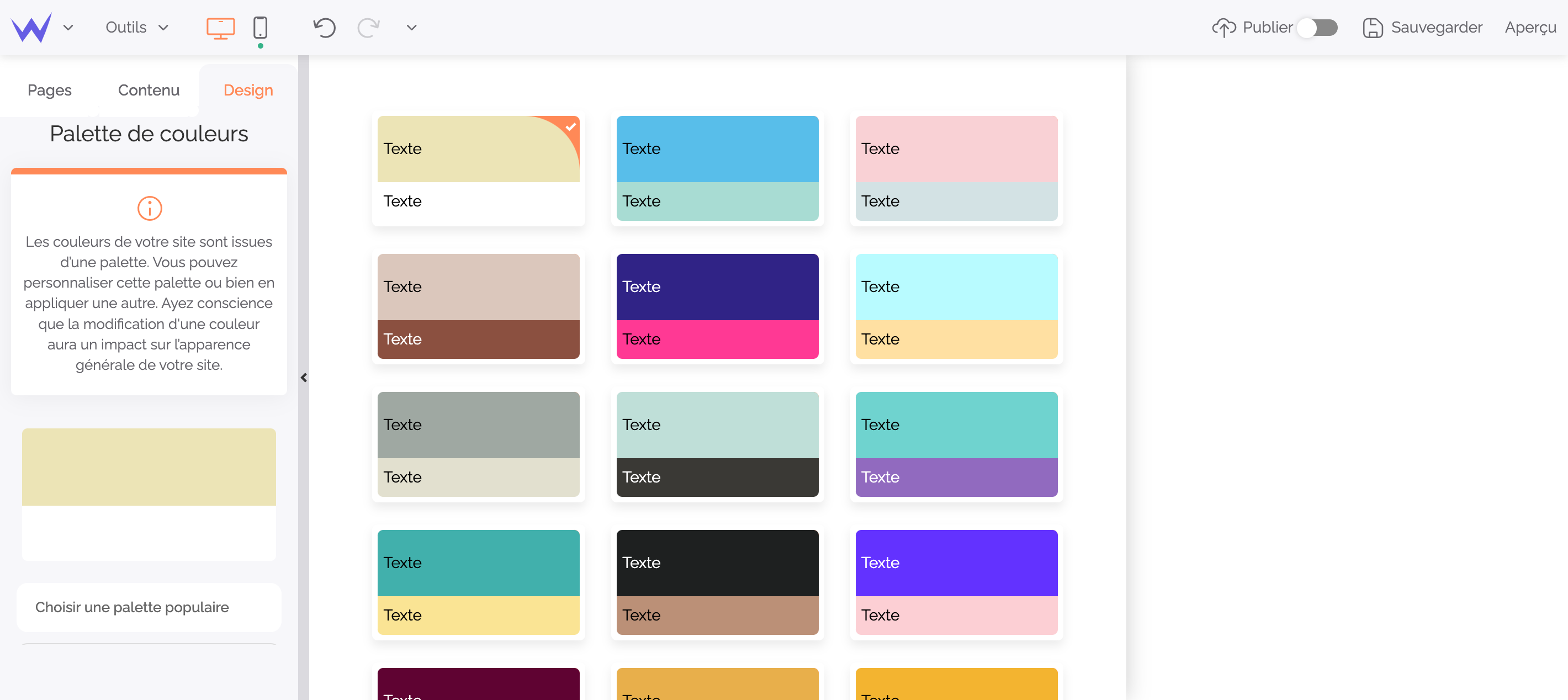The width and height of the screenshot is (1568, 700).
Task: Open the history dropdown chevron
Action: point(411,28)
